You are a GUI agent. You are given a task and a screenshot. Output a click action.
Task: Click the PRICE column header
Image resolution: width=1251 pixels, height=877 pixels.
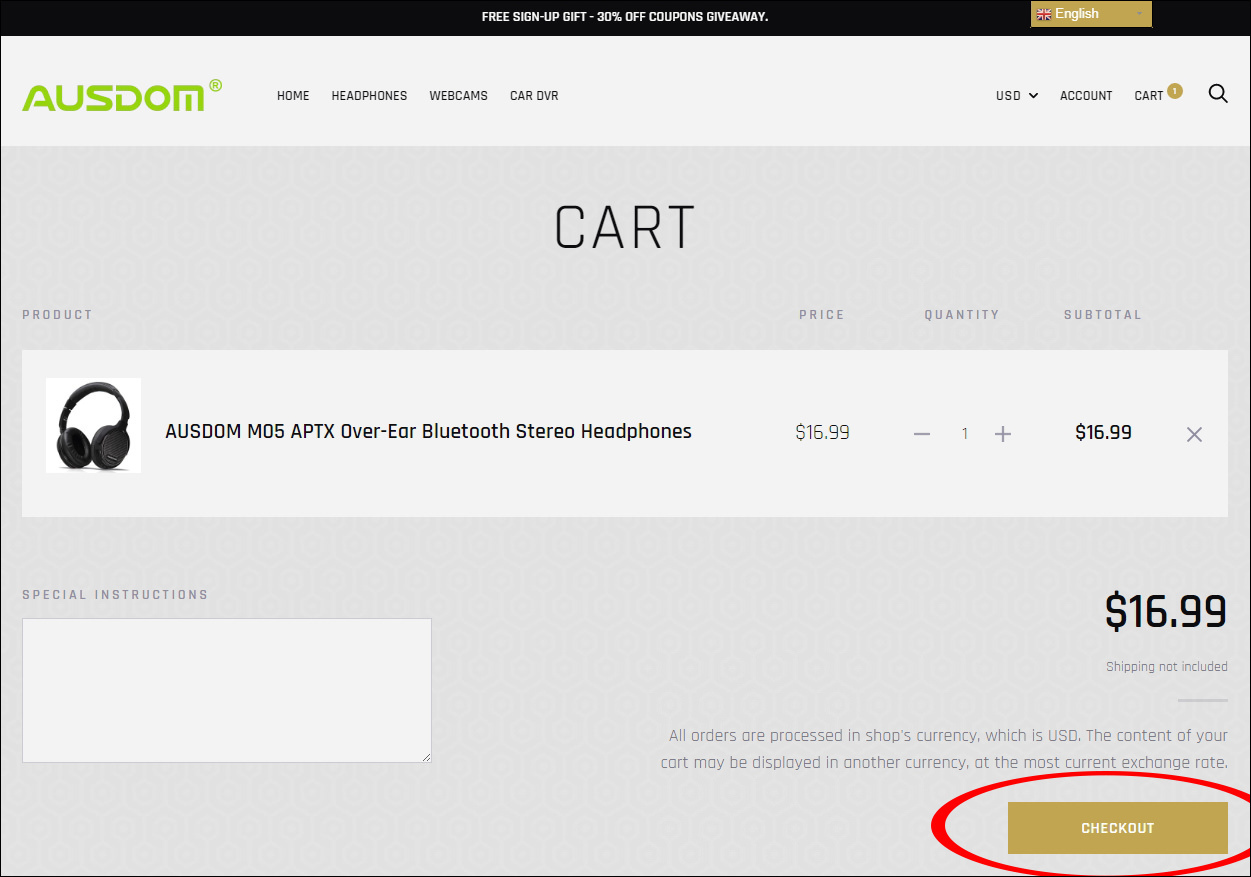click(822, 315)
